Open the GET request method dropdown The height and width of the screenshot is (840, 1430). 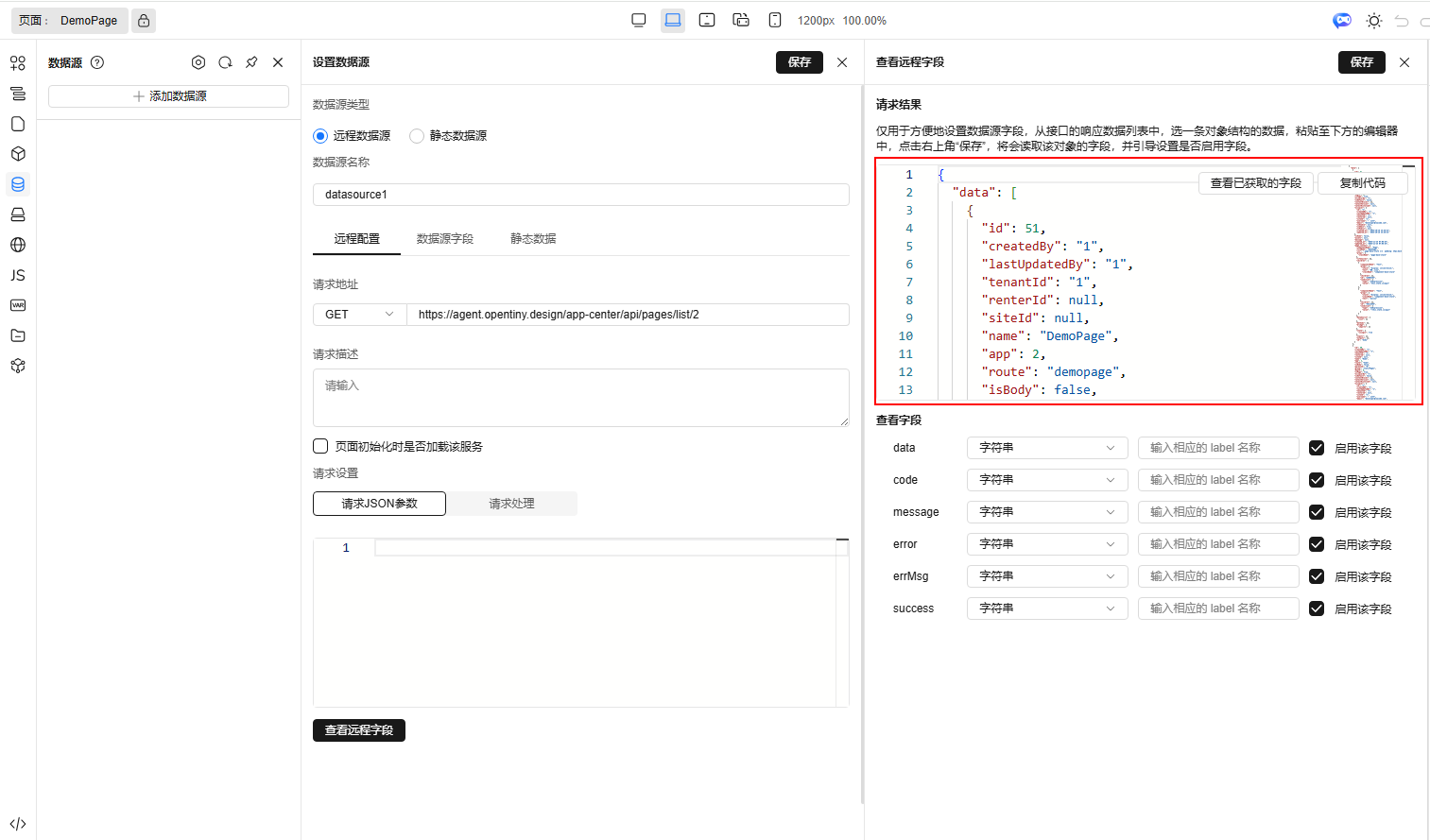tap(359, 315)
